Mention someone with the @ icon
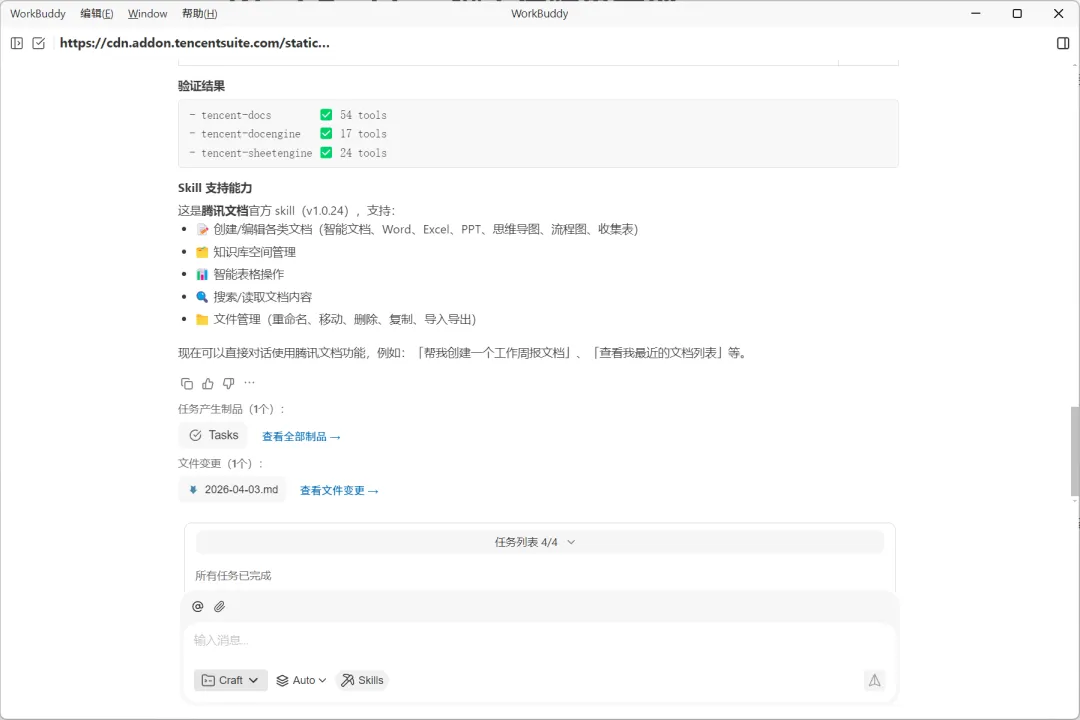Screen dimensions: 1080x720 pyautogui.click(x=198, y=606)
